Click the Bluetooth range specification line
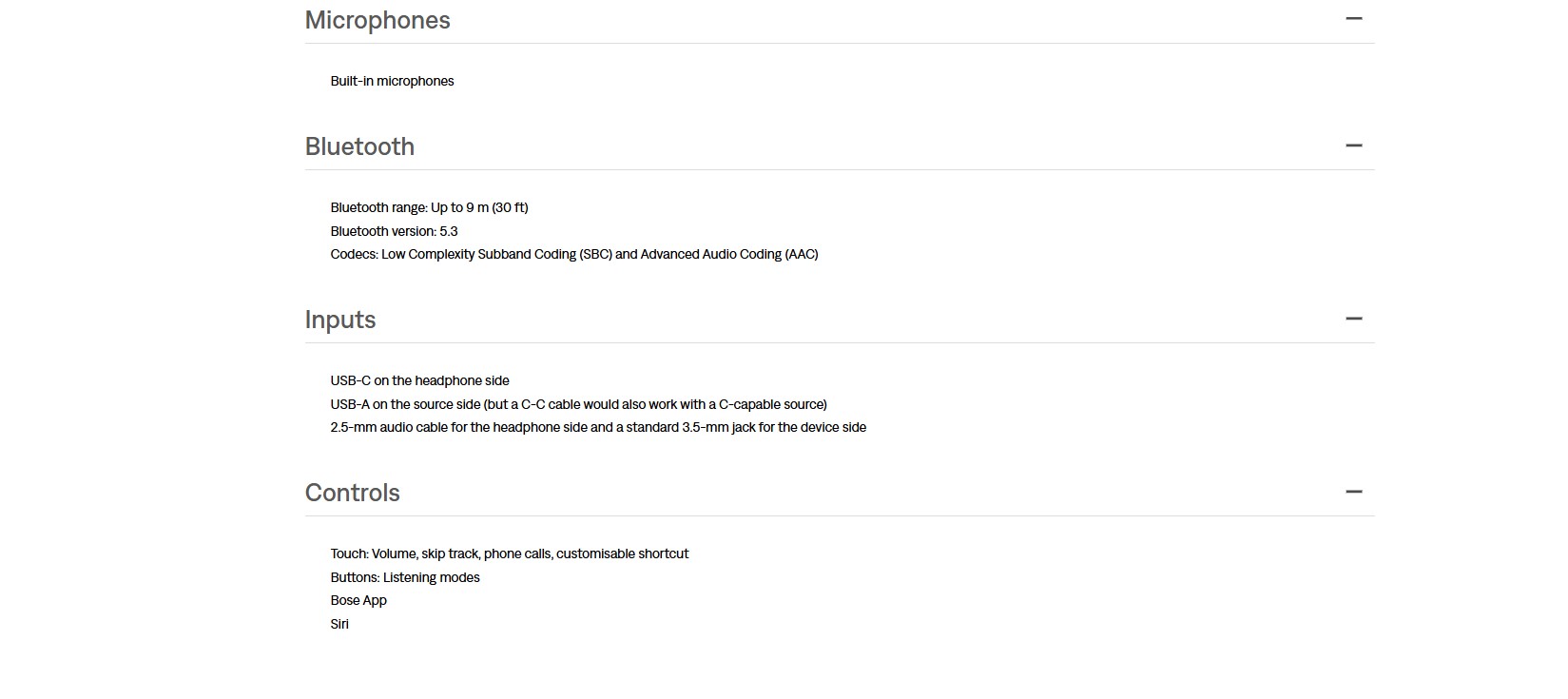1568x699 pixels. click(429, 207)
